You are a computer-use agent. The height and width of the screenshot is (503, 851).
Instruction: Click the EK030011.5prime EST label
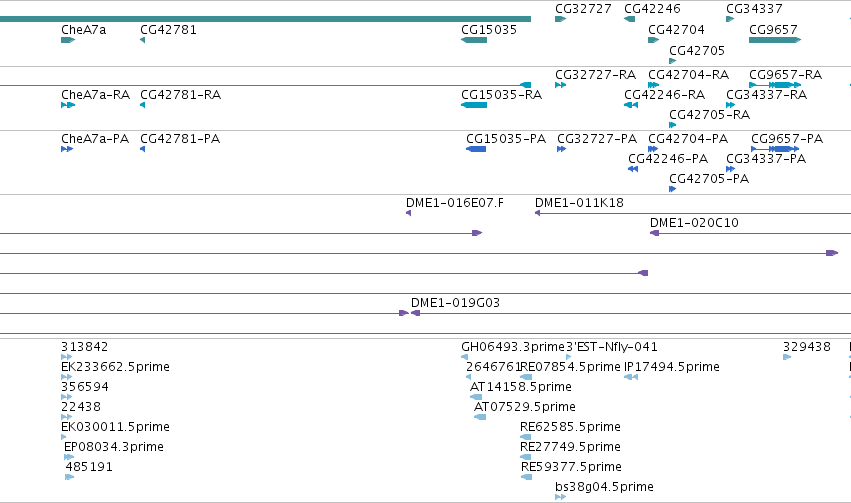pos(115,427)
